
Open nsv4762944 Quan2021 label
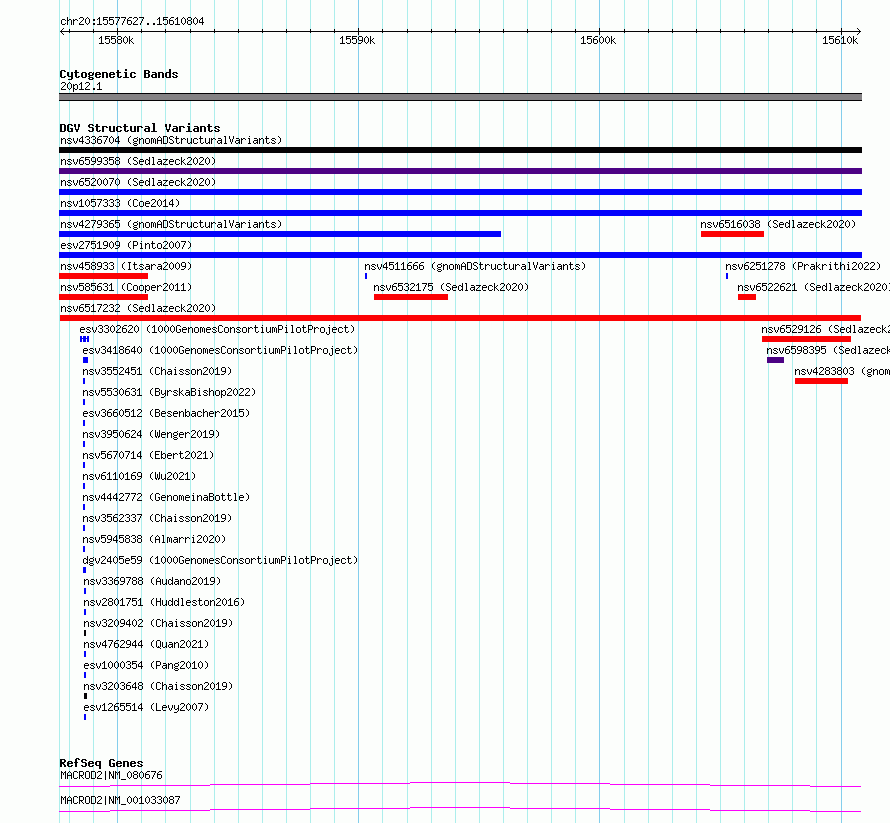click(146, 644)
